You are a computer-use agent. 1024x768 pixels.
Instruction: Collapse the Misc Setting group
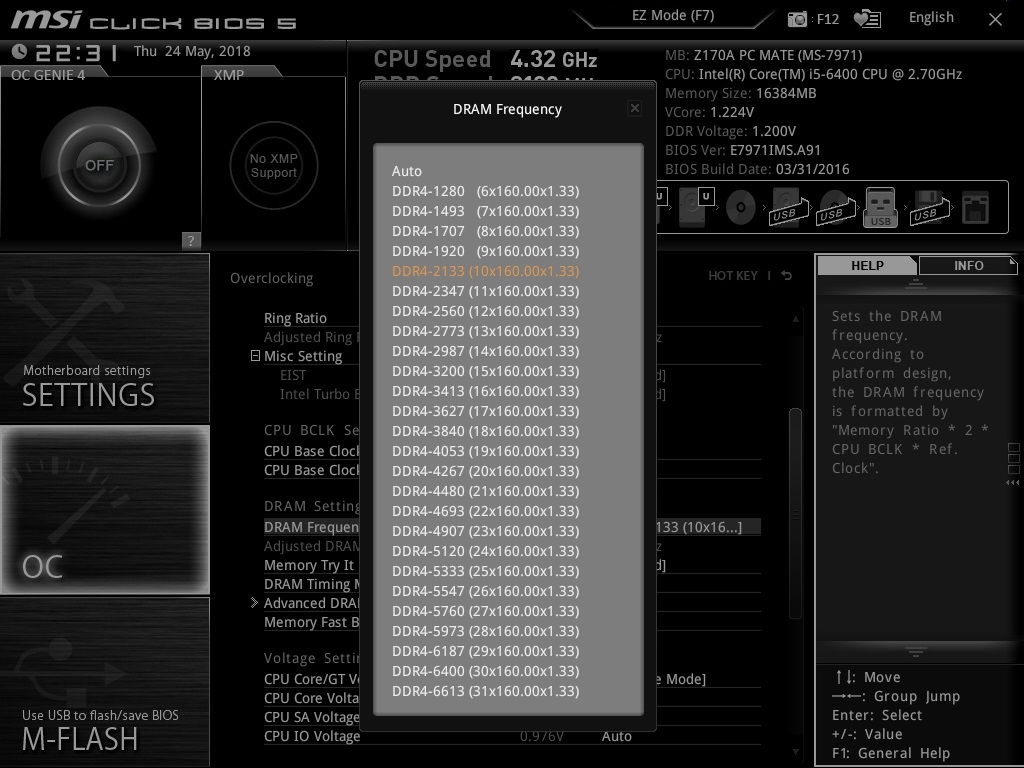click(x=255, y=356)
